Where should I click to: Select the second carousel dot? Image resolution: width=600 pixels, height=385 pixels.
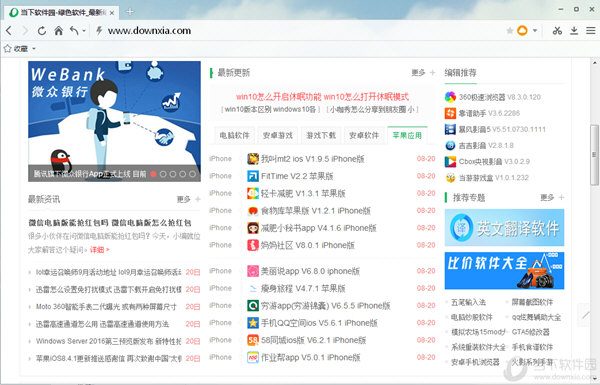163,174
